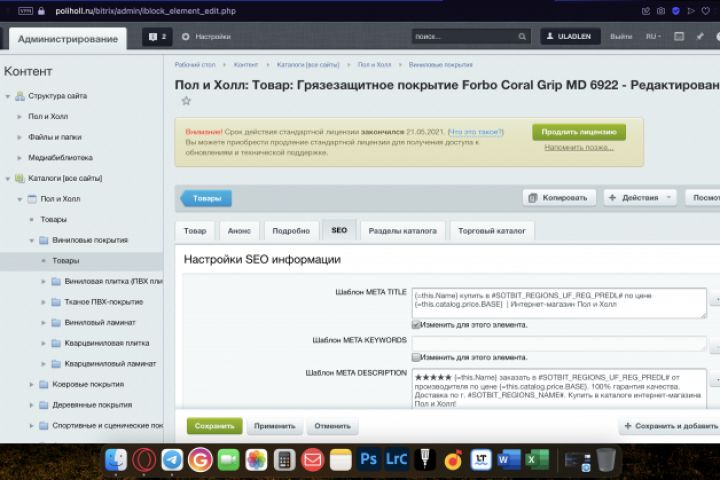Click the green Сохранить button
Viewport: 720px width, 480px height.
[x=214, y=426]
